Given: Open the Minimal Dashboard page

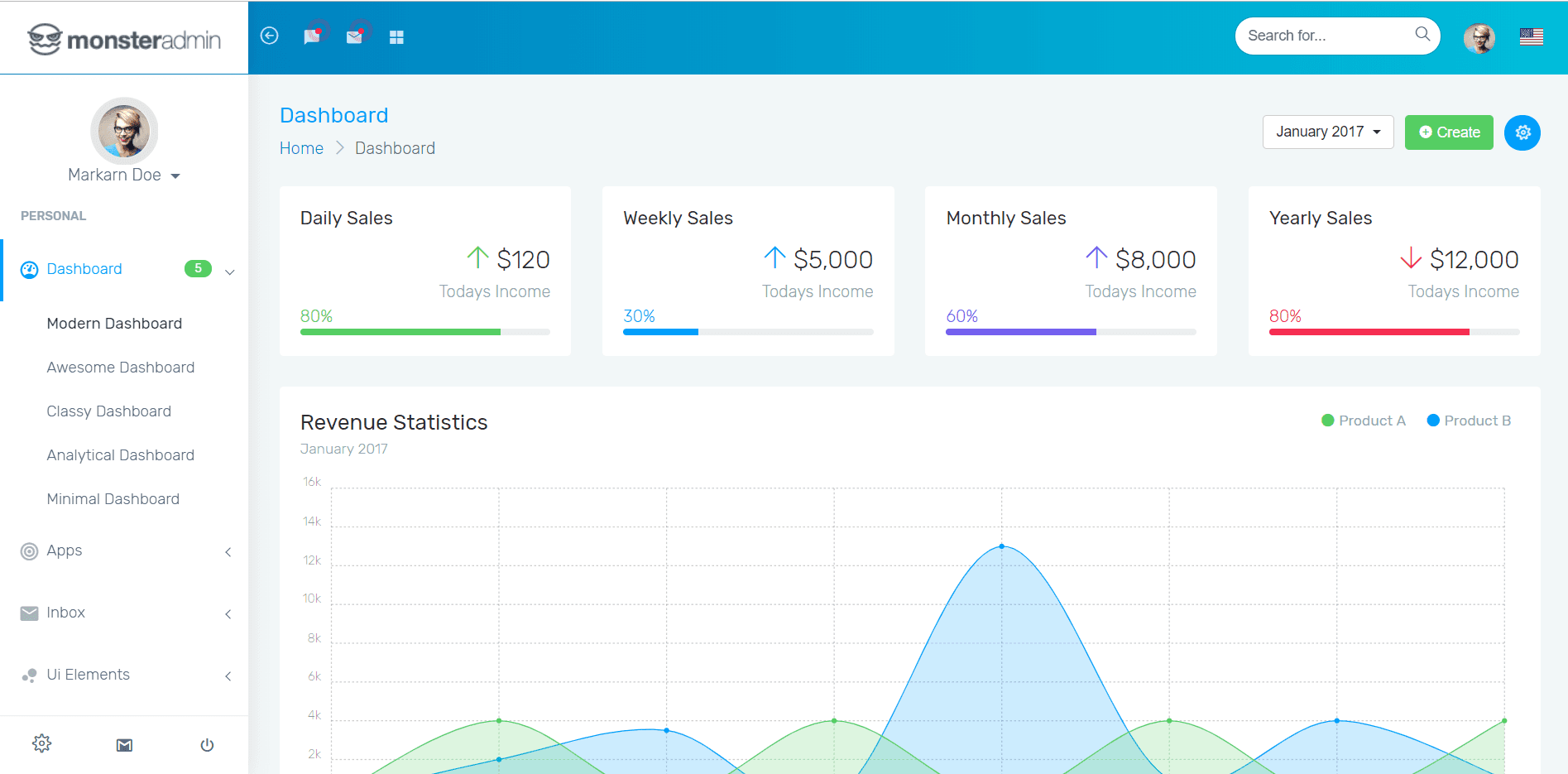Looking at the screenshot, I should 113,498.
